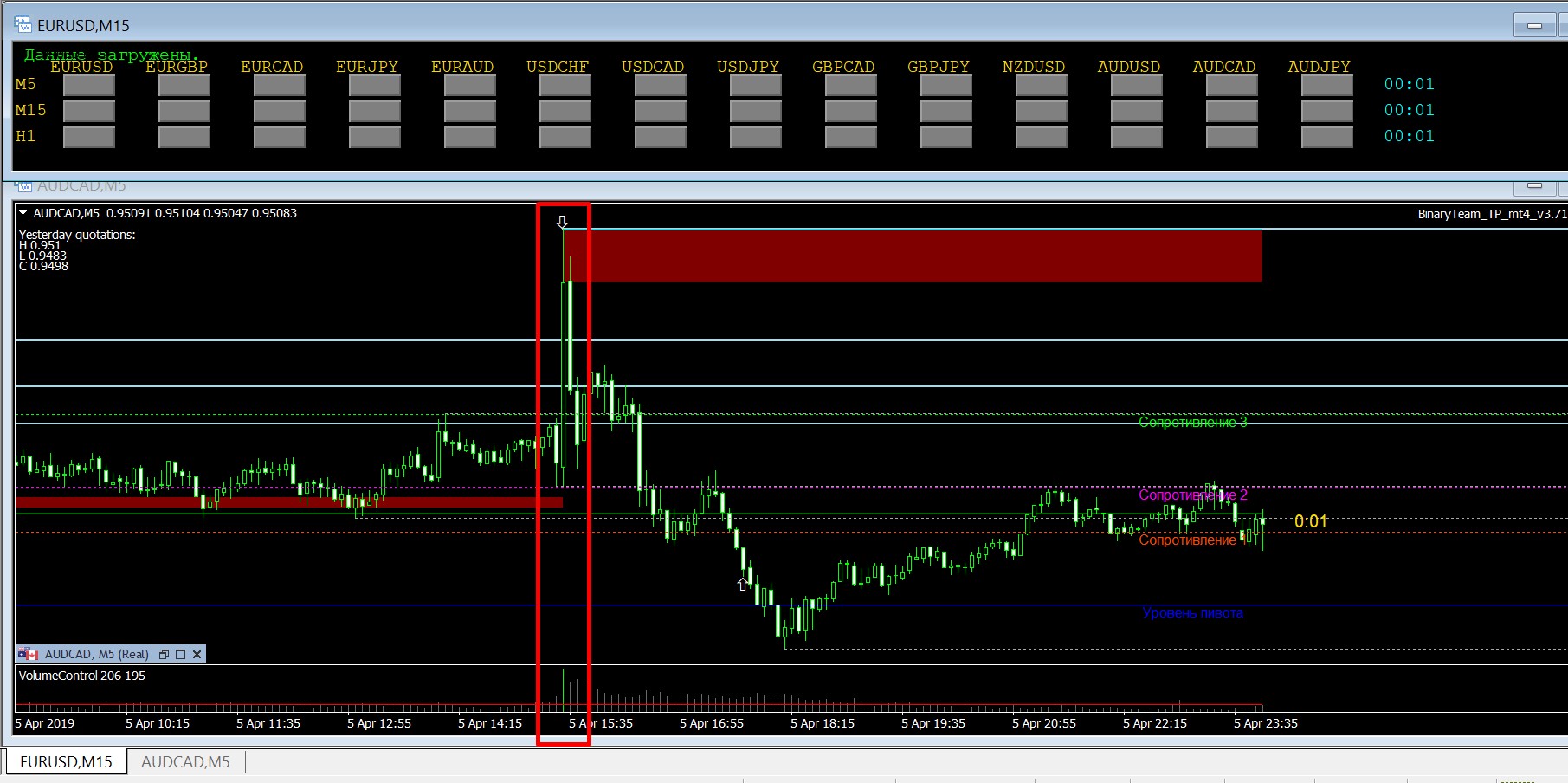Click the GBPJPY H1 dashboard button

pos(946,137)
